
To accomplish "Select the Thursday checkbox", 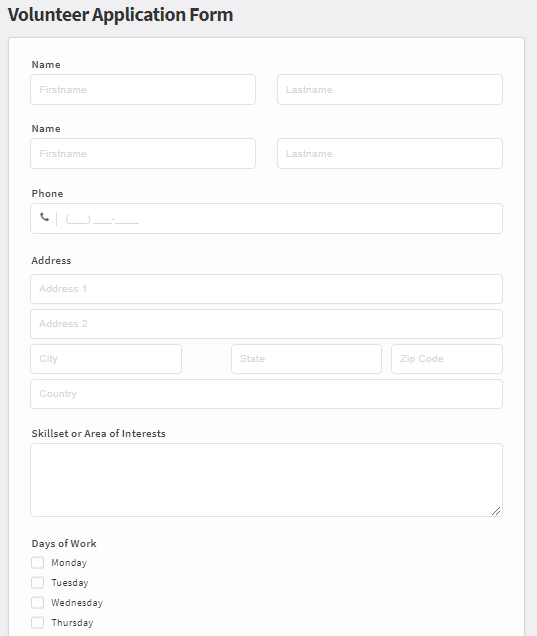I will (x=37, y=622).
